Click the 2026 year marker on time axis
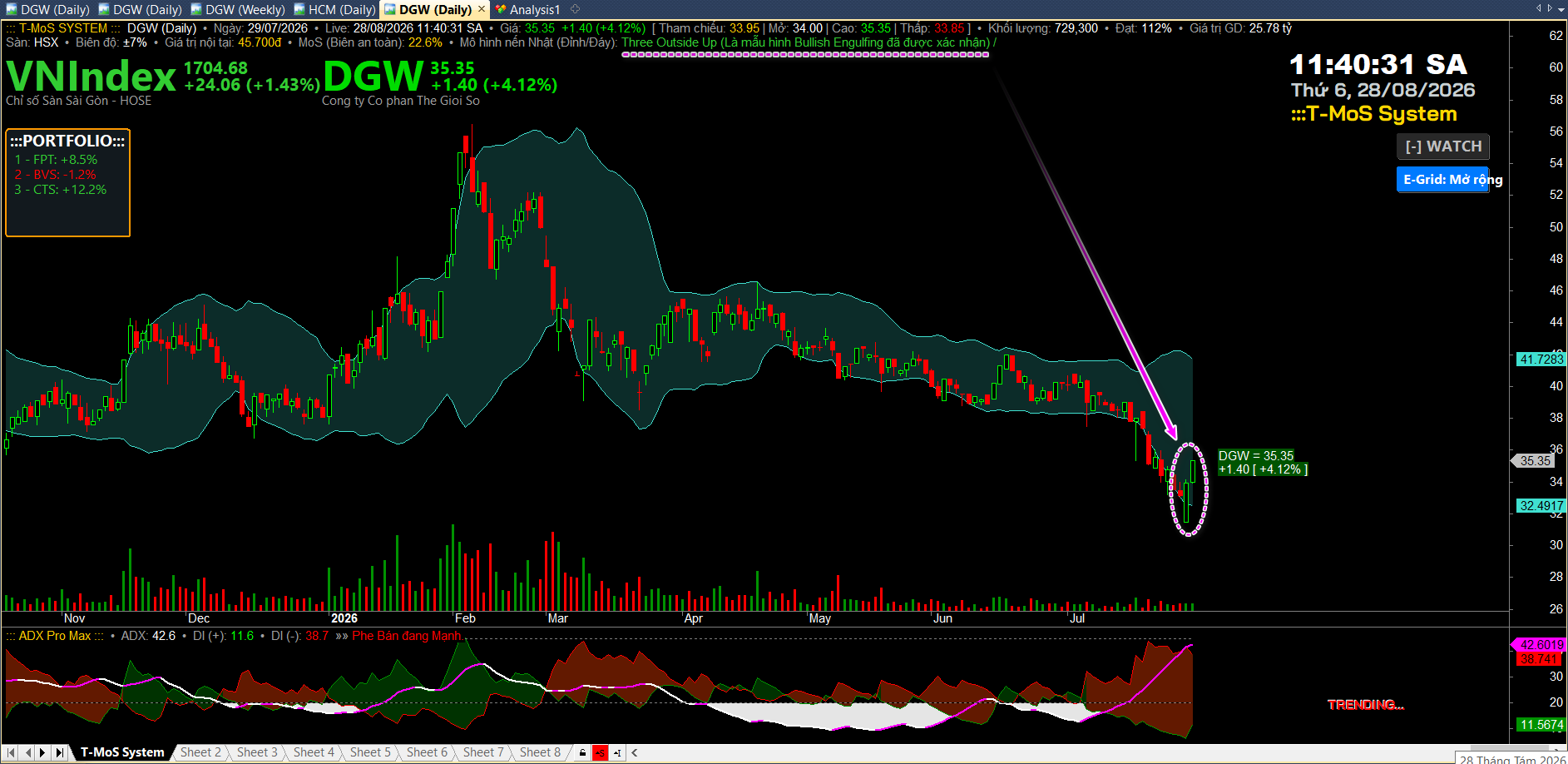 click(x=344, y=618)
